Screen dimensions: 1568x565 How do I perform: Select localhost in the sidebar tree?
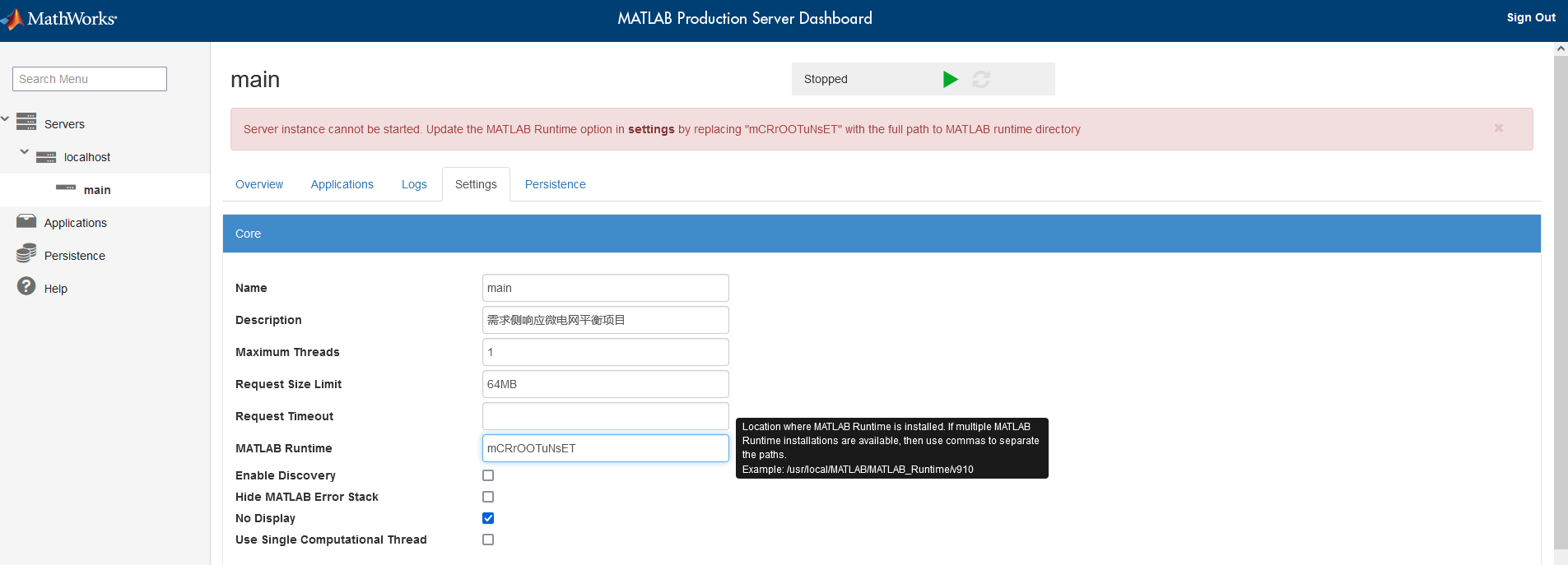click(x=87, y=157)
